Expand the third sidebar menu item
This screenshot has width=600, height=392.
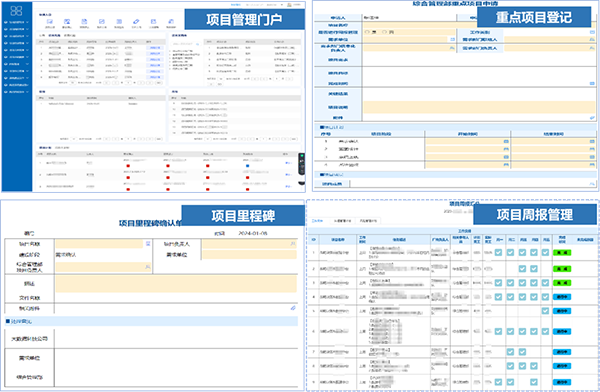(x=16, y=36)
